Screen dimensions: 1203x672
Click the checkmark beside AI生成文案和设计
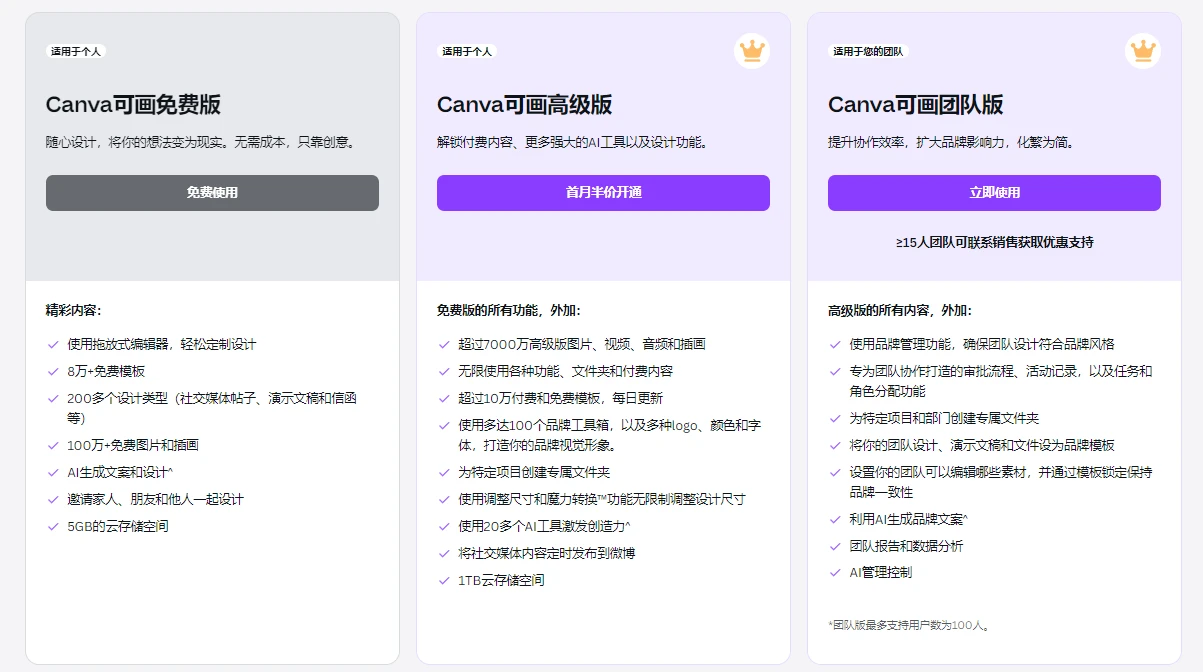[x=53, y=472]
